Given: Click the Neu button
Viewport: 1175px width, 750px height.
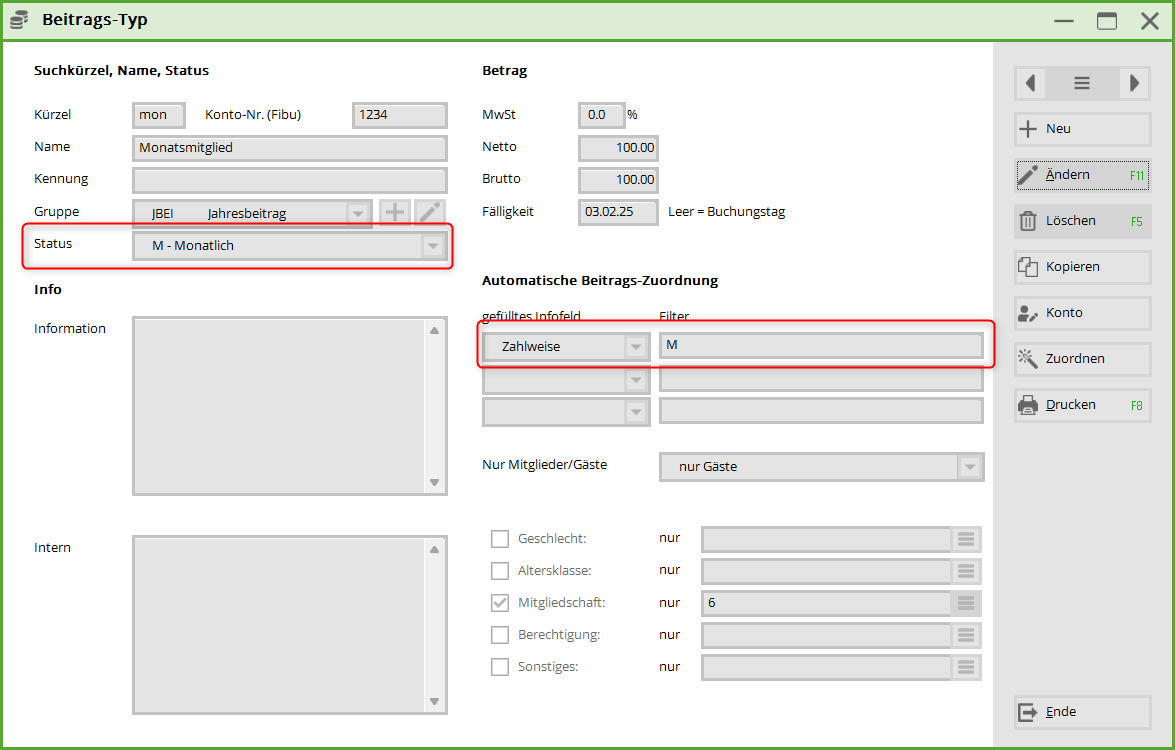Looking at the screenshot, I should tap(1082, 129).
